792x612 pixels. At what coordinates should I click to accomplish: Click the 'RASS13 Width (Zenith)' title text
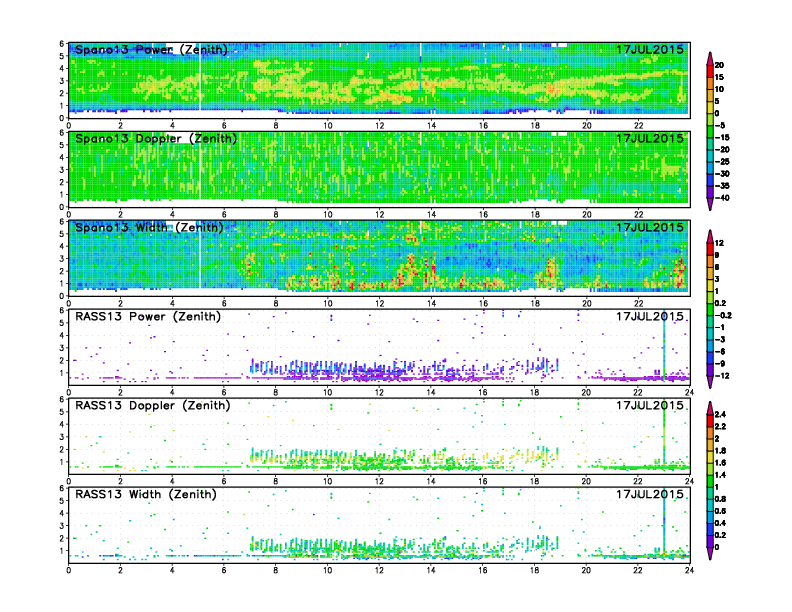click(x=149, y=494)
